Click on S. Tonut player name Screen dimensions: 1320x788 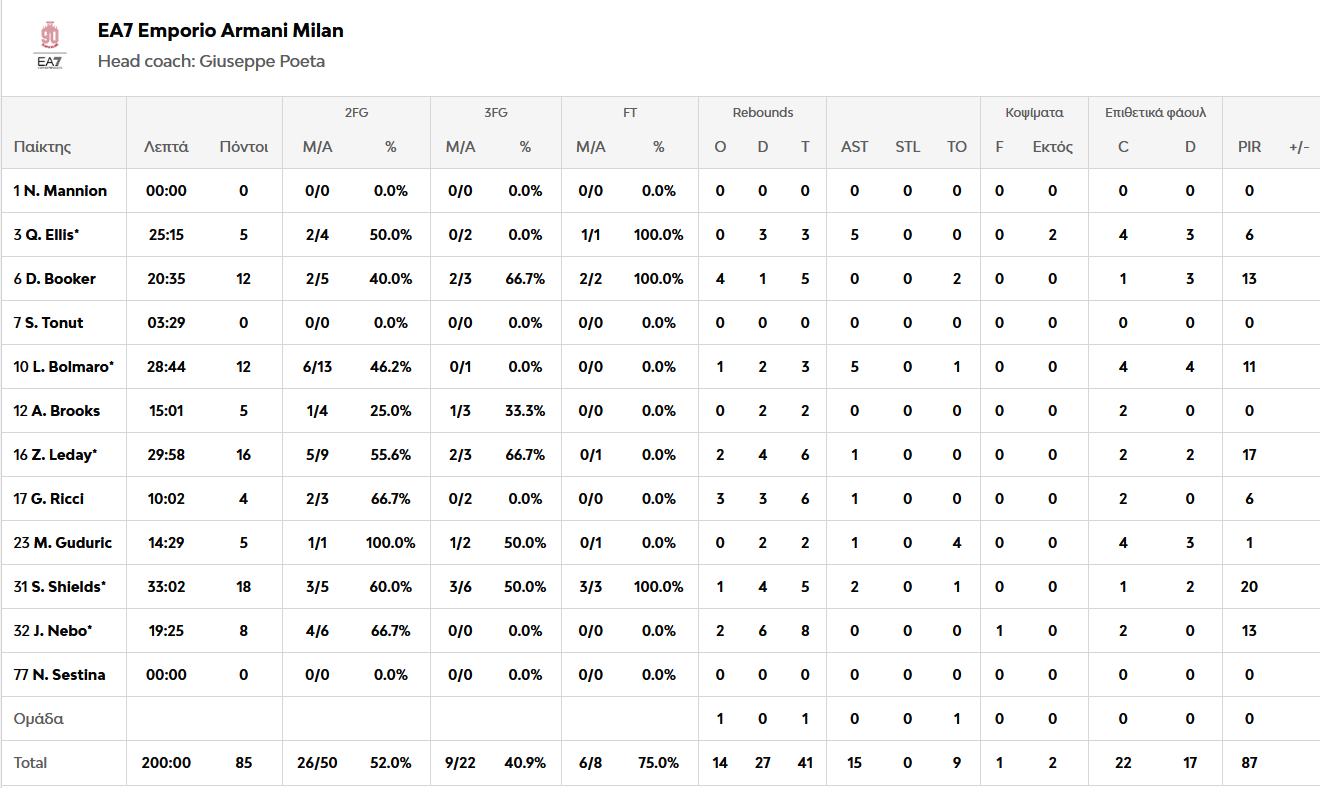tap(48, 323)
